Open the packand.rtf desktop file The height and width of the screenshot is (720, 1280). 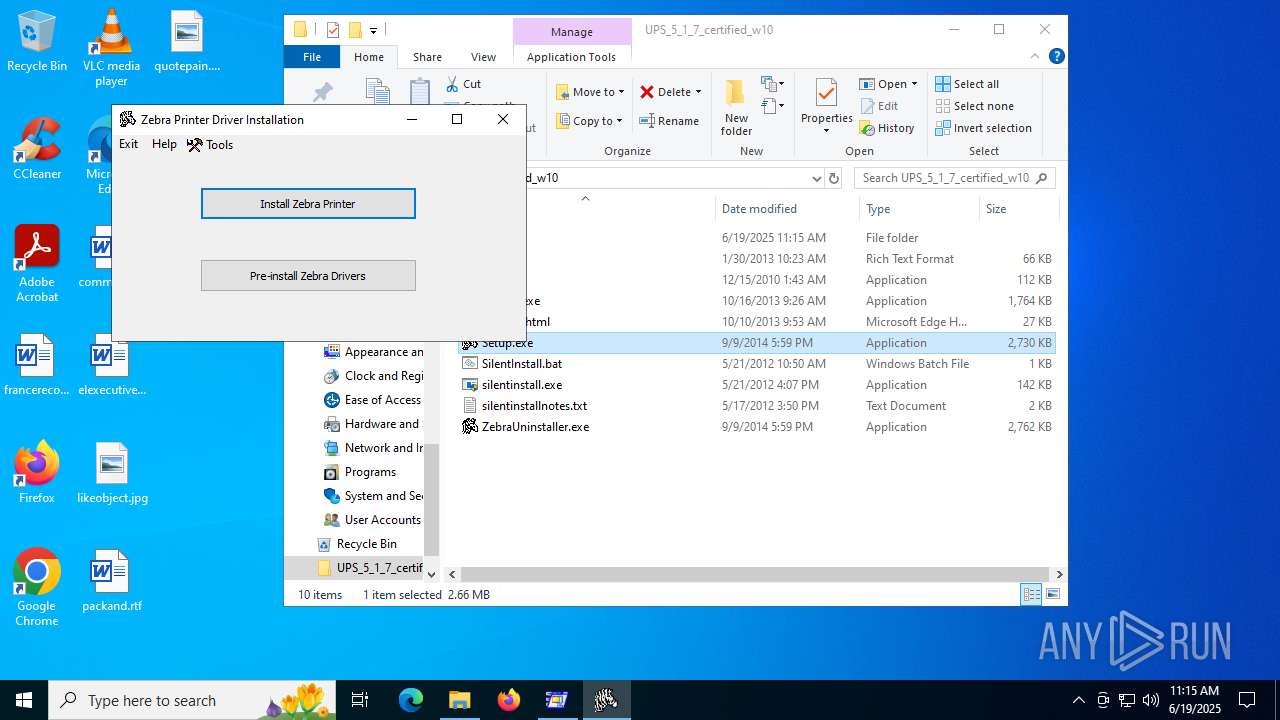point(112,580)
